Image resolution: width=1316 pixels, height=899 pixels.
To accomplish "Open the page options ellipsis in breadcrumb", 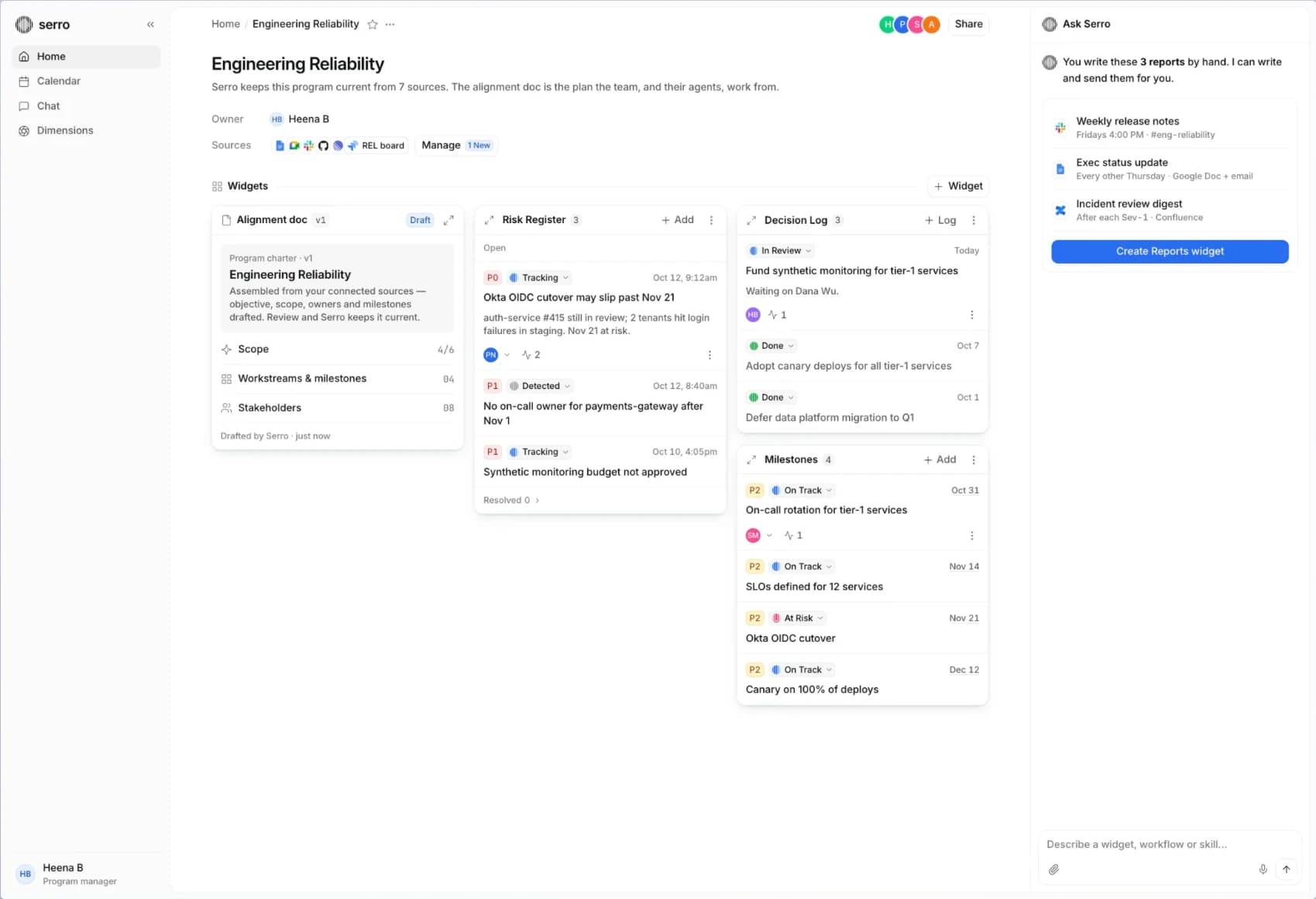I will (x=390, y=25).
